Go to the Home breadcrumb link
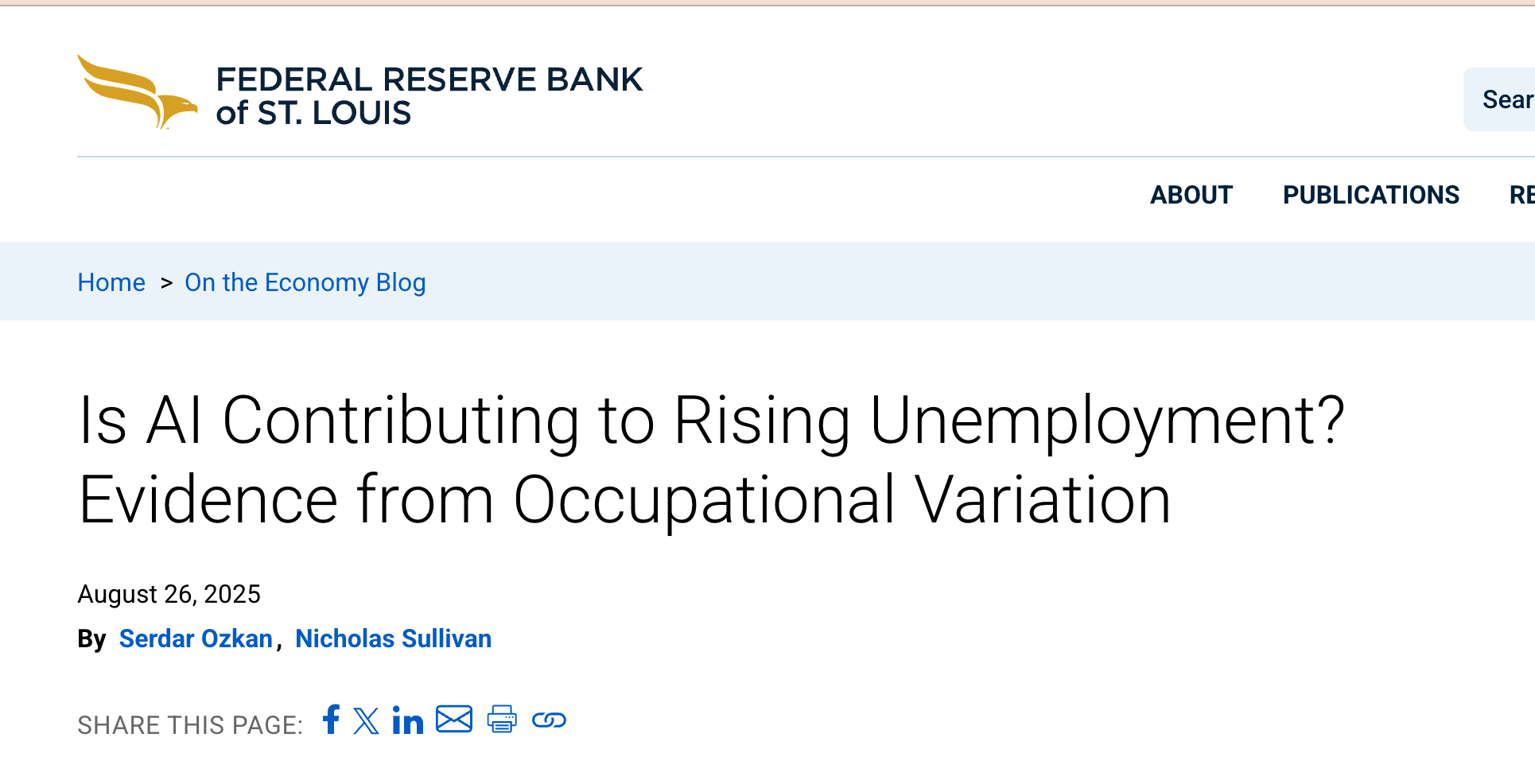 pyautogui.click(x=111, y=282)
